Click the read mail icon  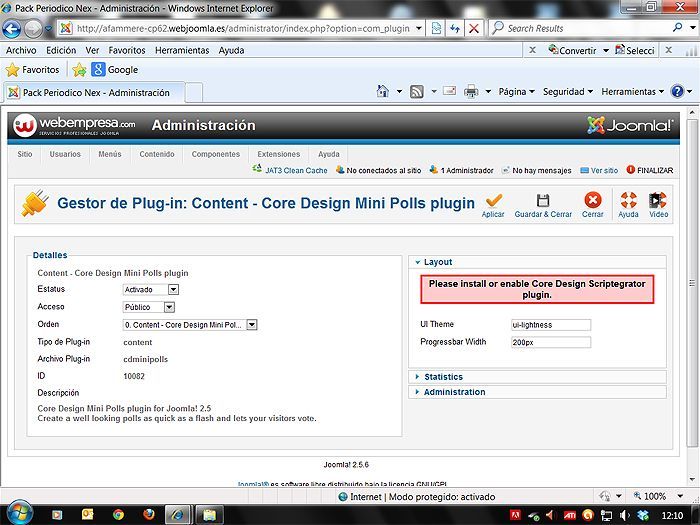[x=449, y=91]
